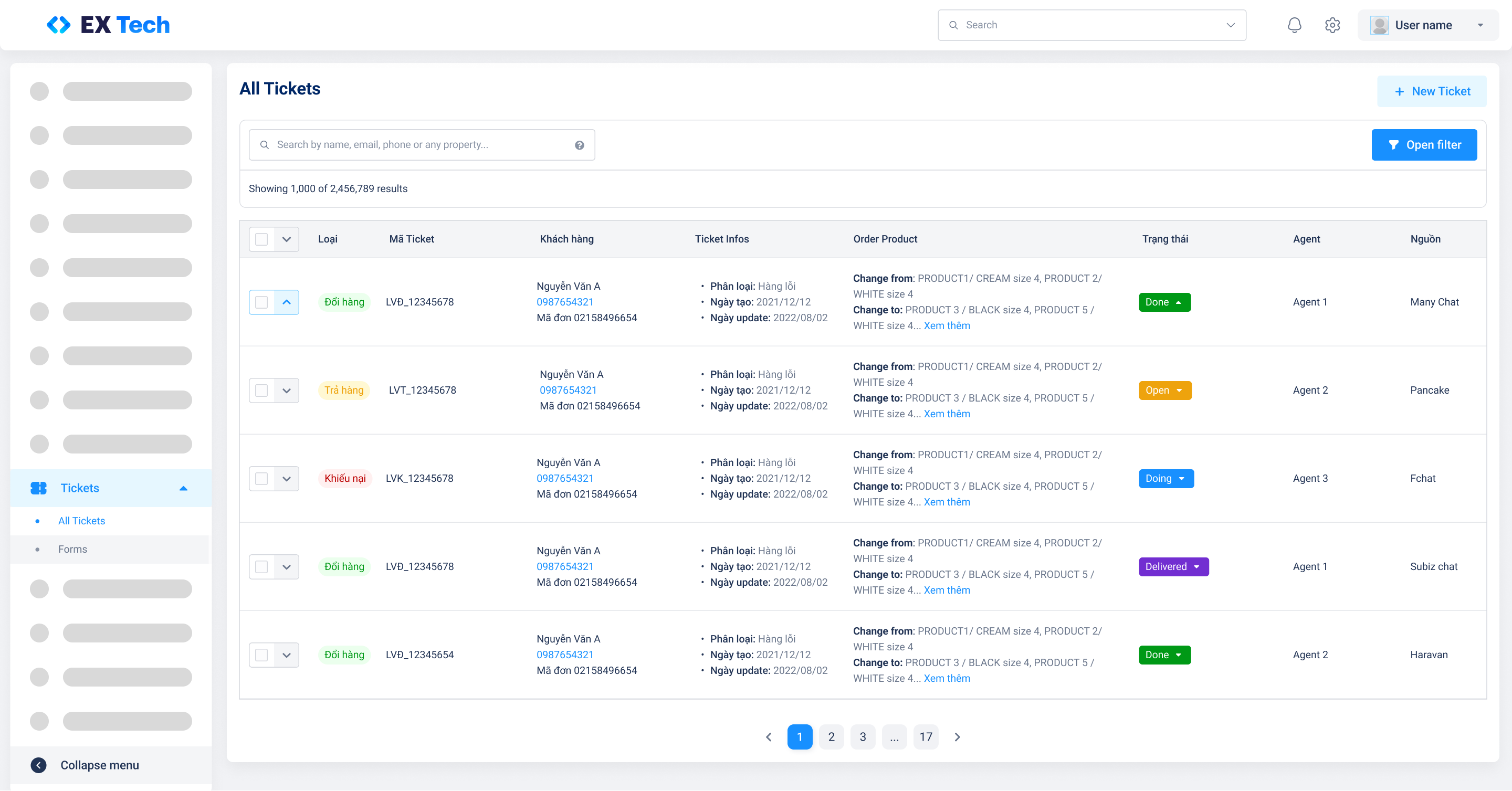Click the Collapse menu arrow icon
Screen dimensions: 1512x791
coord(39,765)
